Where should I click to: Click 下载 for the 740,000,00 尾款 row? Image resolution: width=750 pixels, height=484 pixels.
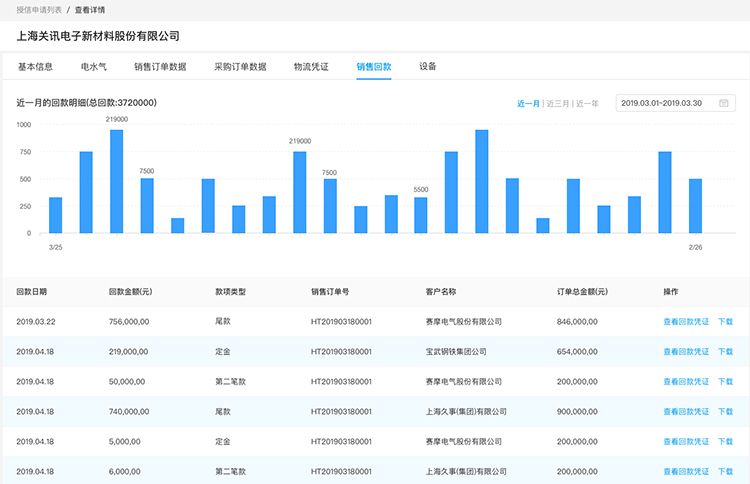[x=725, y=411]
